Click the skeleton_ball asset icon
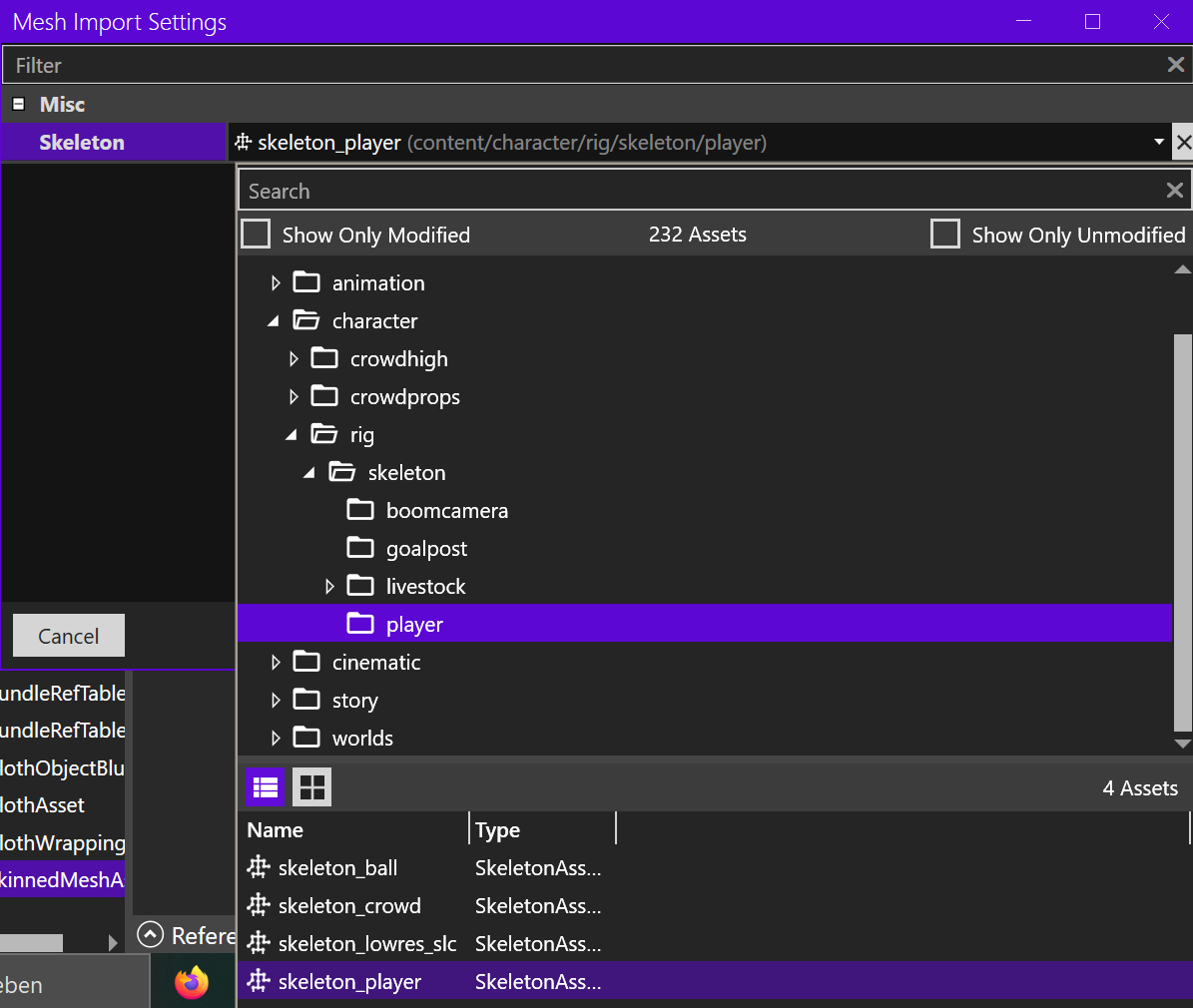The image size is (1193, 1008). point(259,867)
